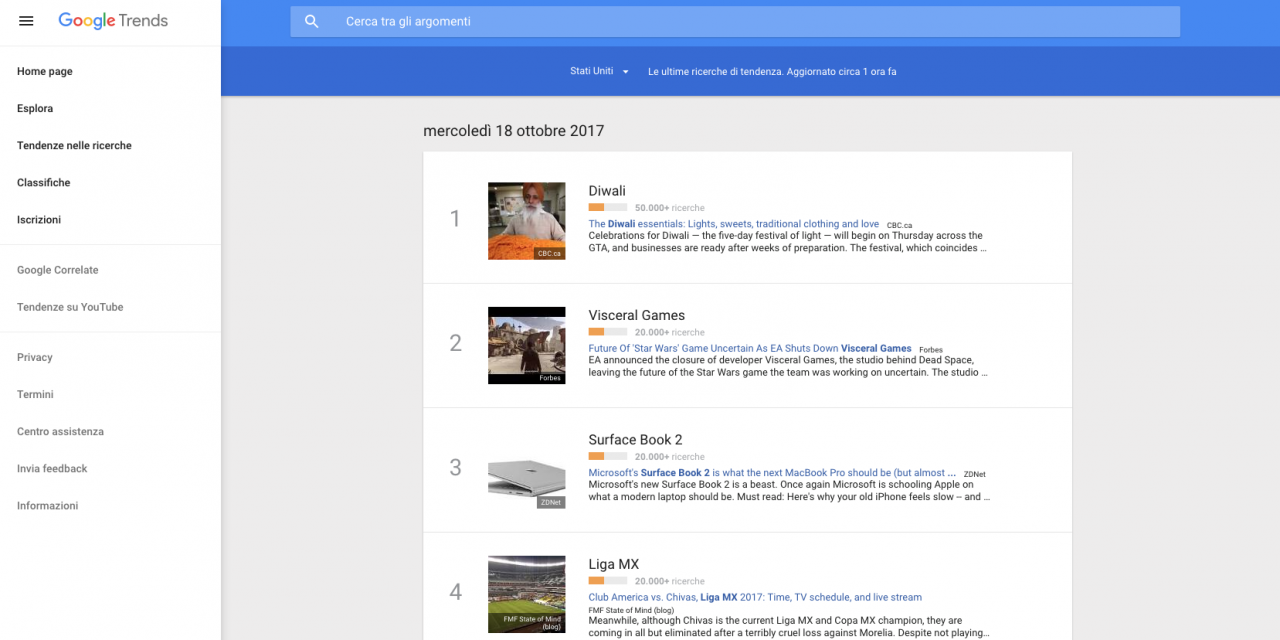This screenshot has height=640, width=1280.
Task: Click the Liga MX article summary text
Action: point(788,626)
